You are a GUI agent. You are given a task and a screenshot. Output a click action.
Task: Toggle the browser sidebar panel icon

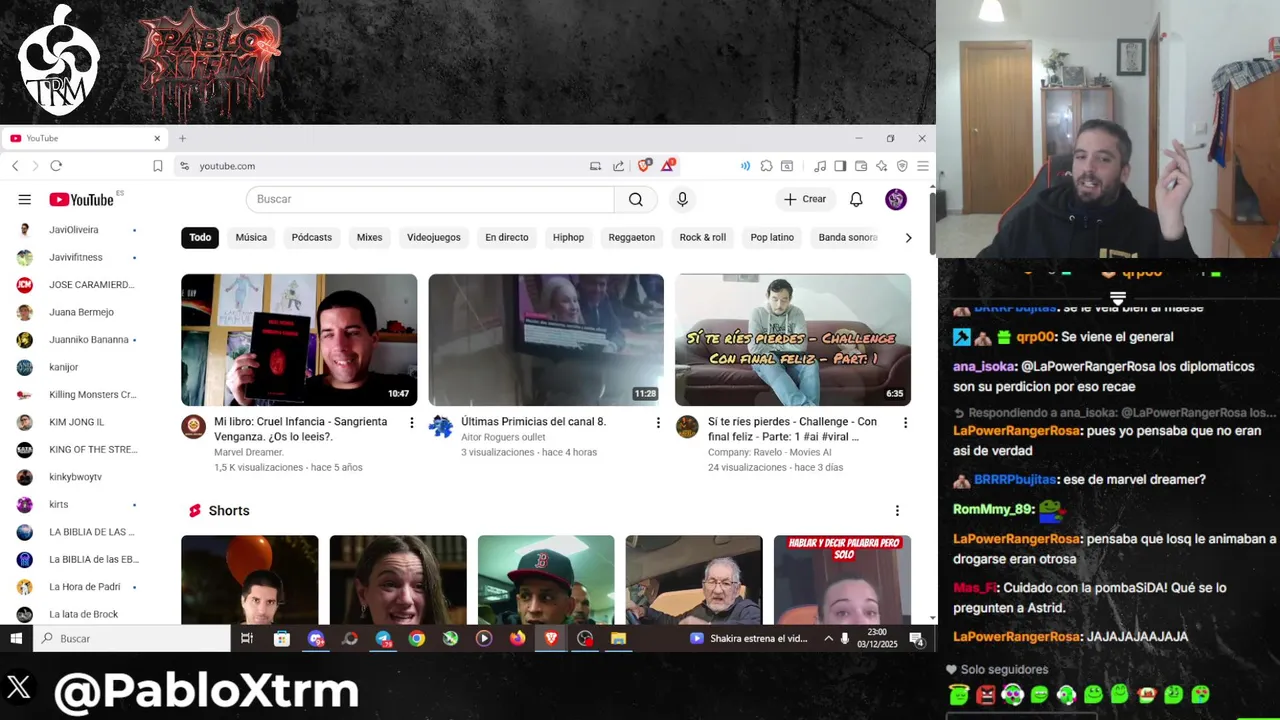(840, 166)
